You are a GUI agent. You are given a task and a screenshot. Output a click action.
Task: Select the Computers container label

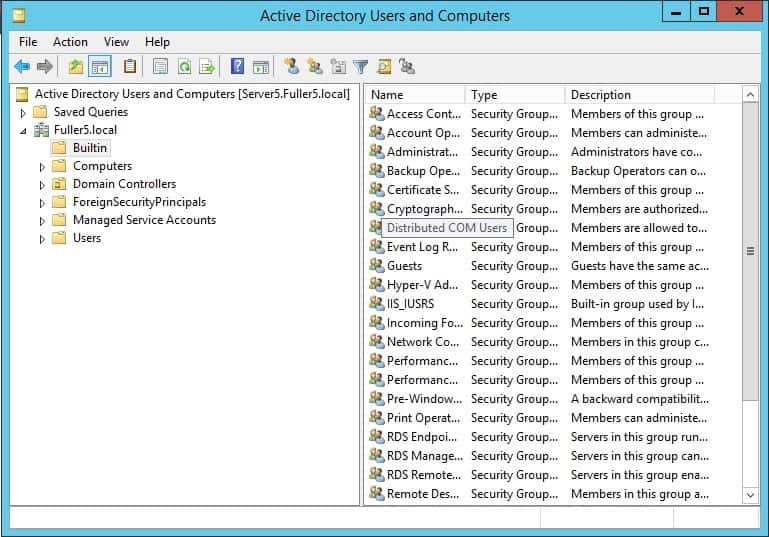pos(103,166)
